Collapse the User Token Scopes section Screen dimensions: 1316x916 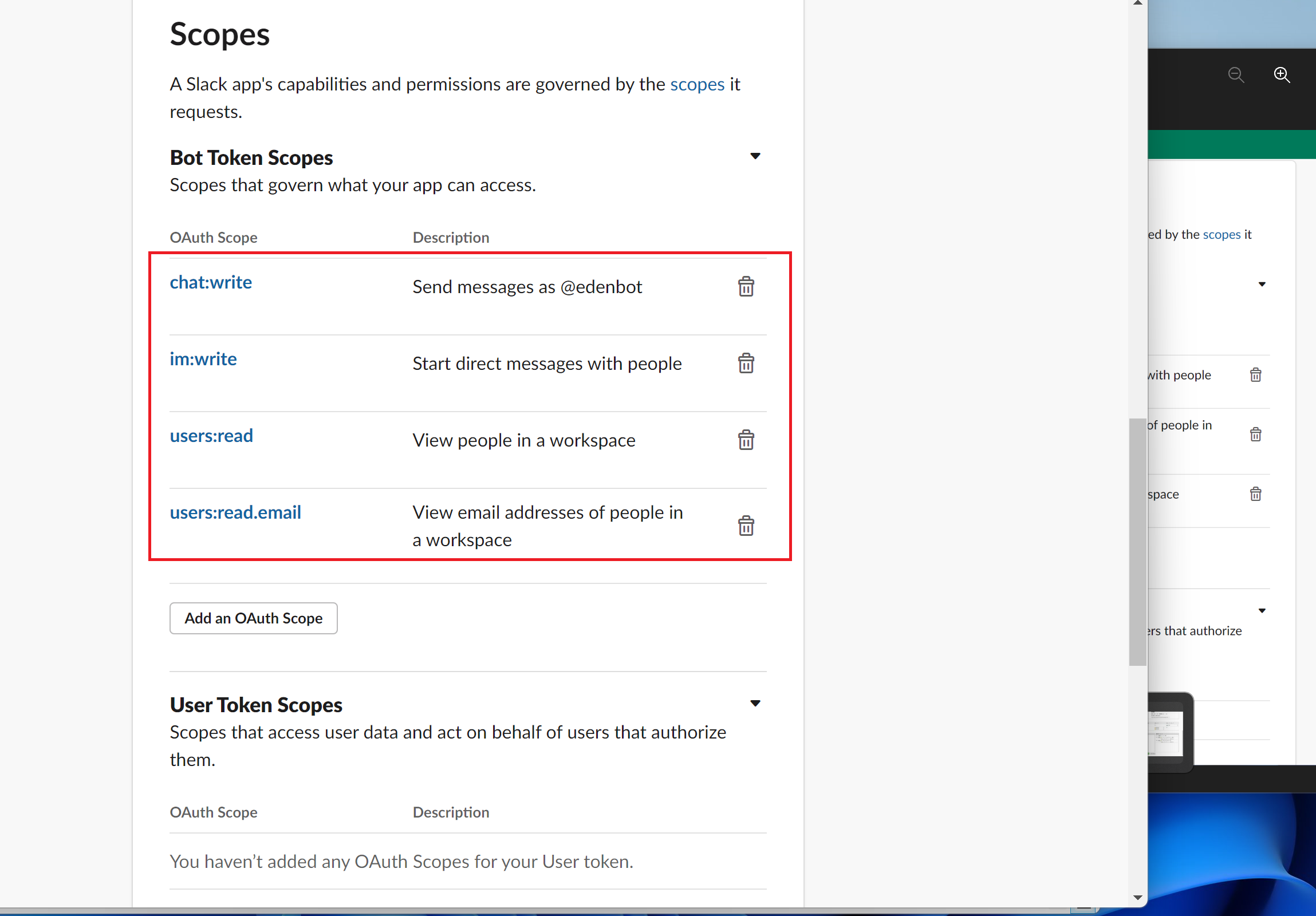click(755, 703)
